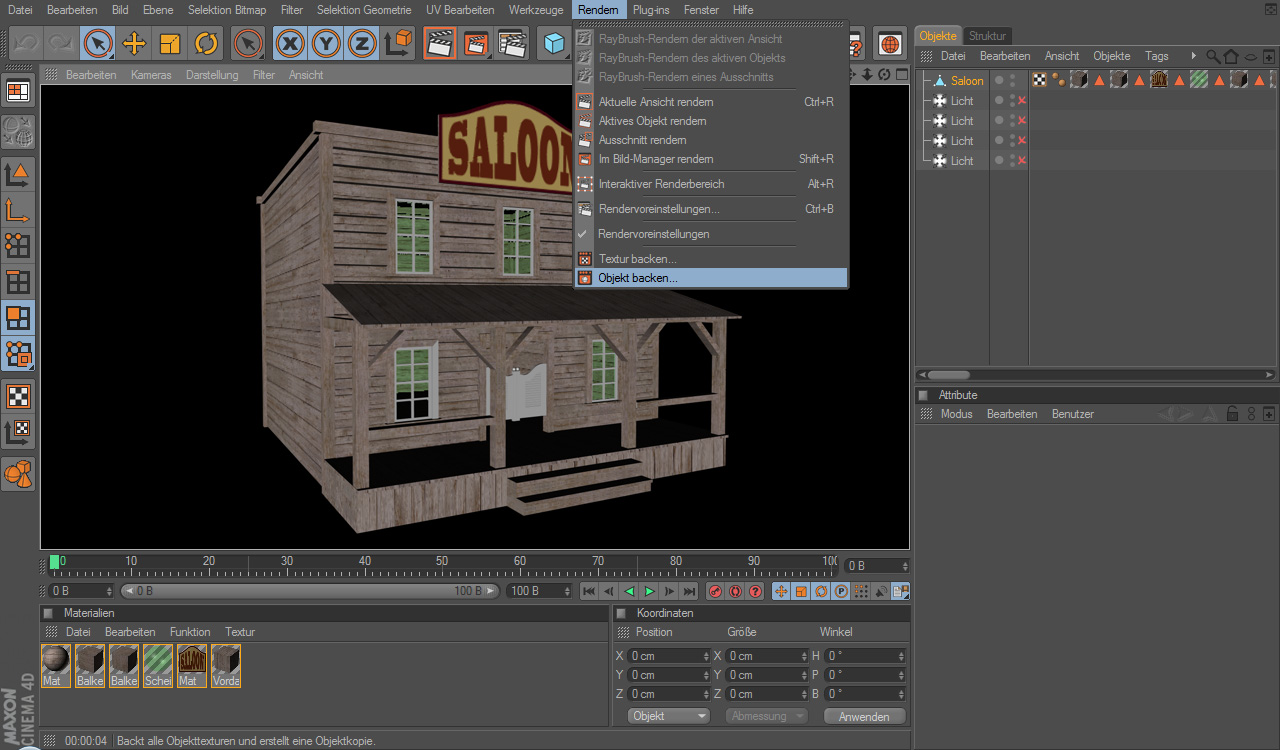The height and width of the screenshot is (750, 1280).
Task: Toggle the red X on first Licht
Action: pos(1022,101)
